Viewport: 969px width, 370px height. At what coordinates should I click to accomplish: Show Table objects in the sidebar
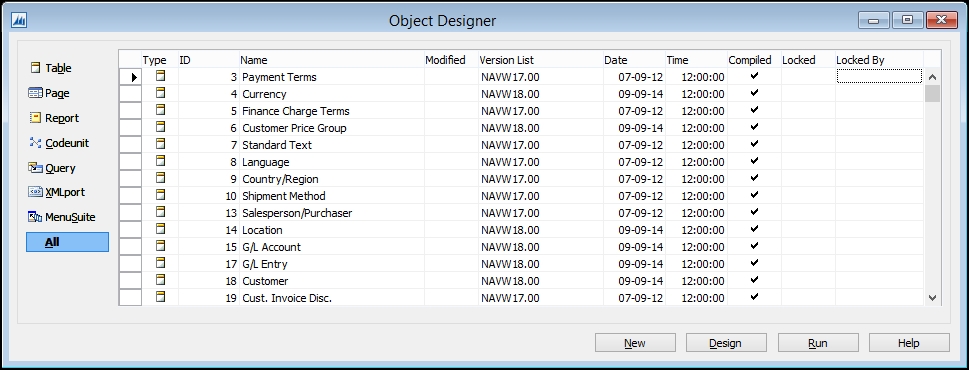(51, 68)
